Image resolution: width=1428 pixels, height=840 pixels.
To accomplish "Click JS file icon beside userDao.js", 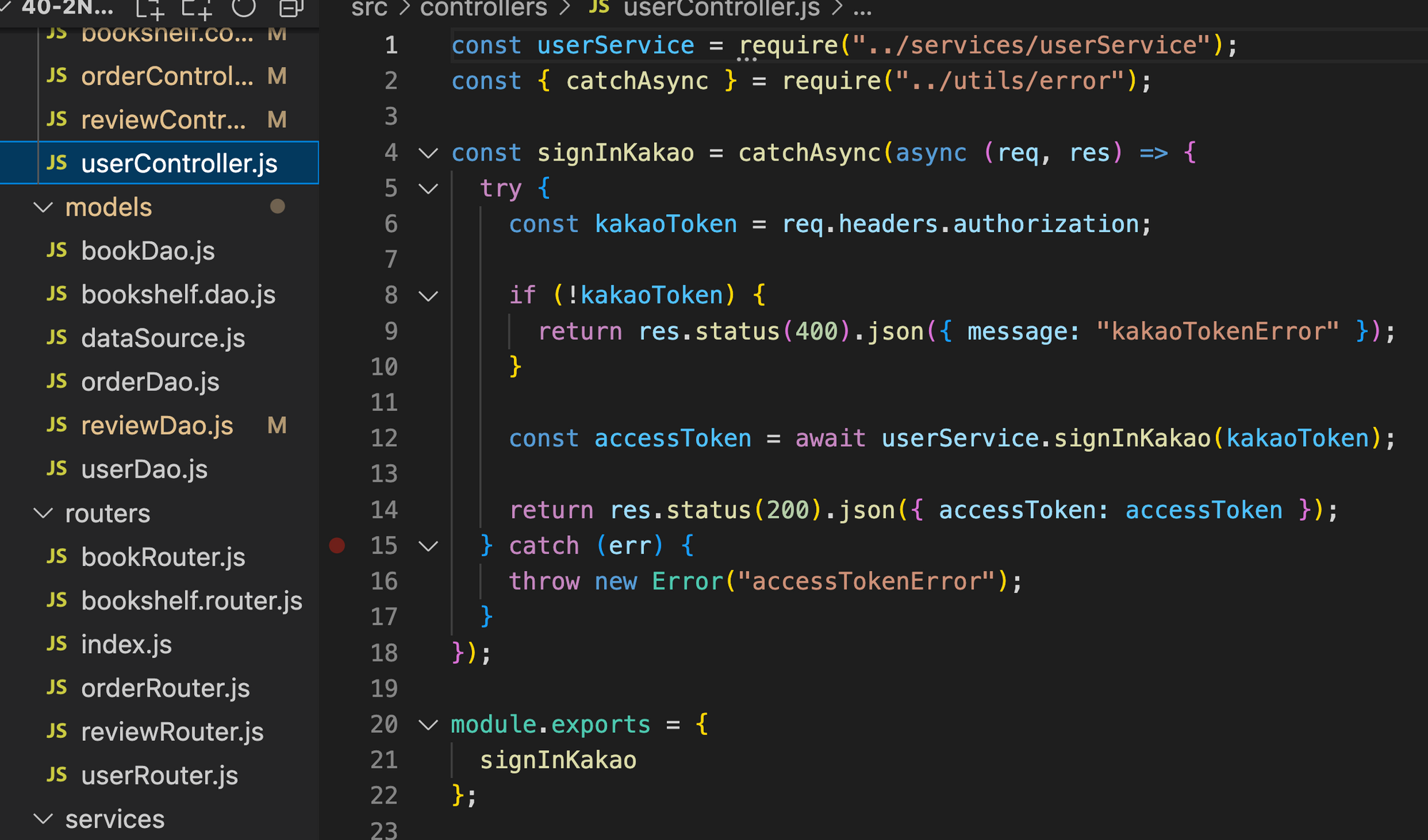I will (57, 469).
